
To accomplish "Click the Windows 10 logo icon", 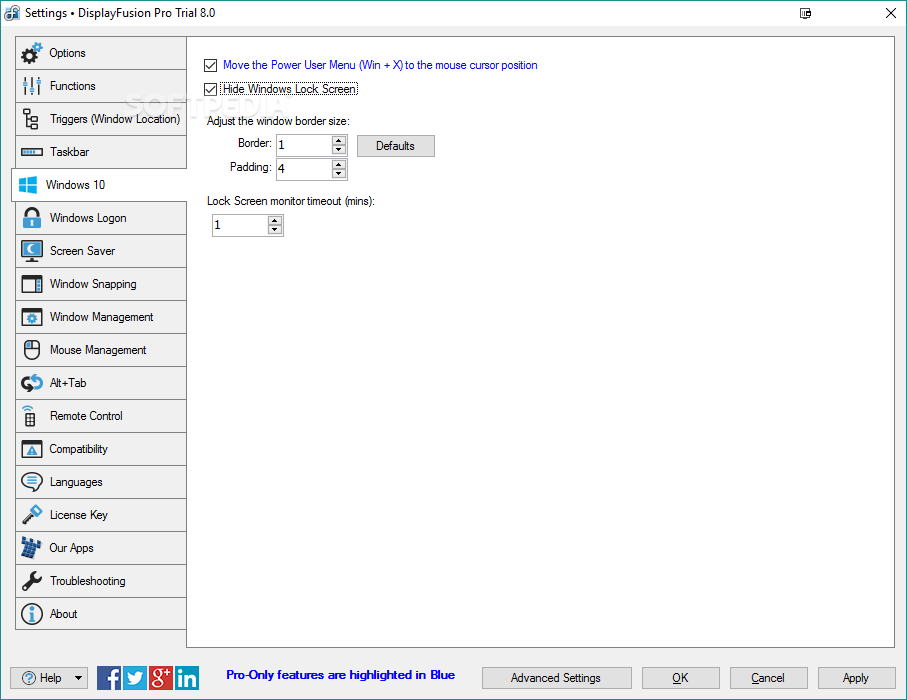I will [28, 185].
